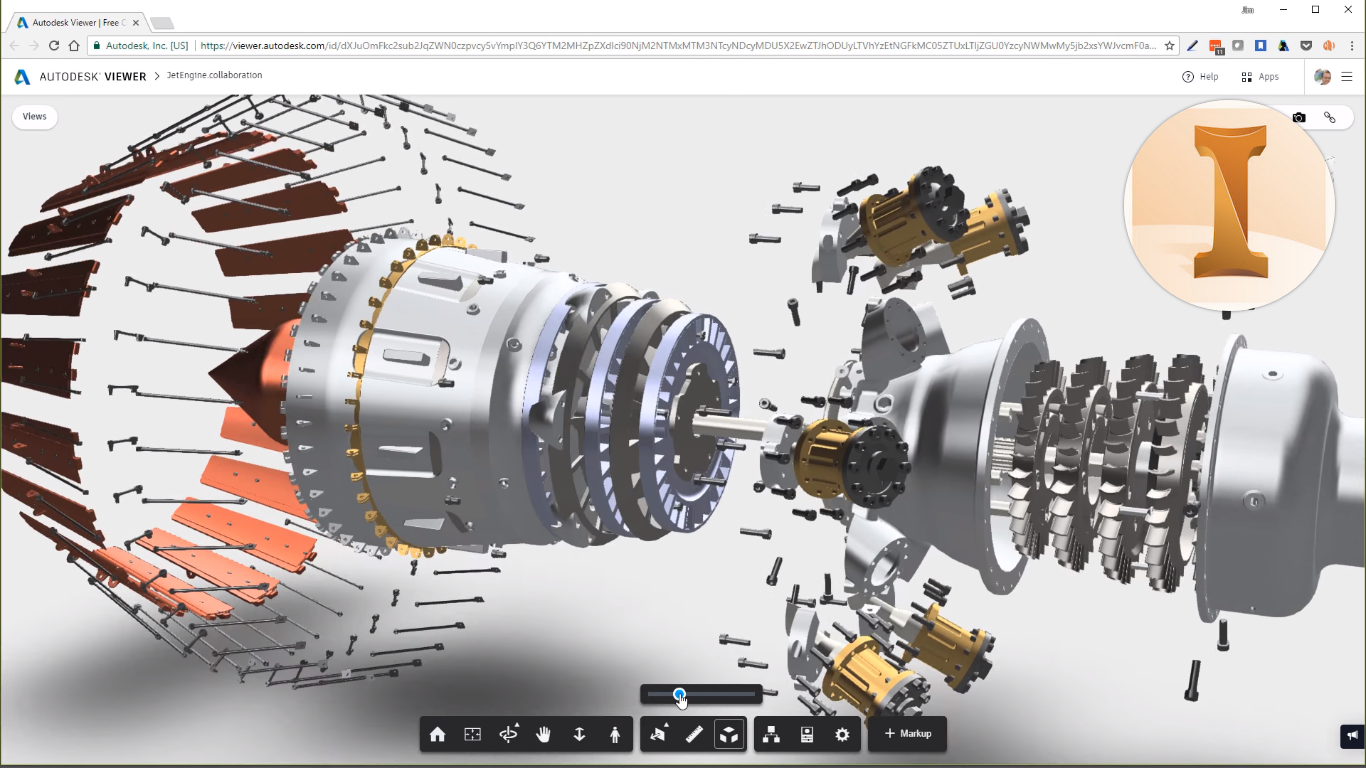The height and width of the screenshot is (768, 1366).
Task: Toggle the Explode Model cube button
Action: (730, 735)
